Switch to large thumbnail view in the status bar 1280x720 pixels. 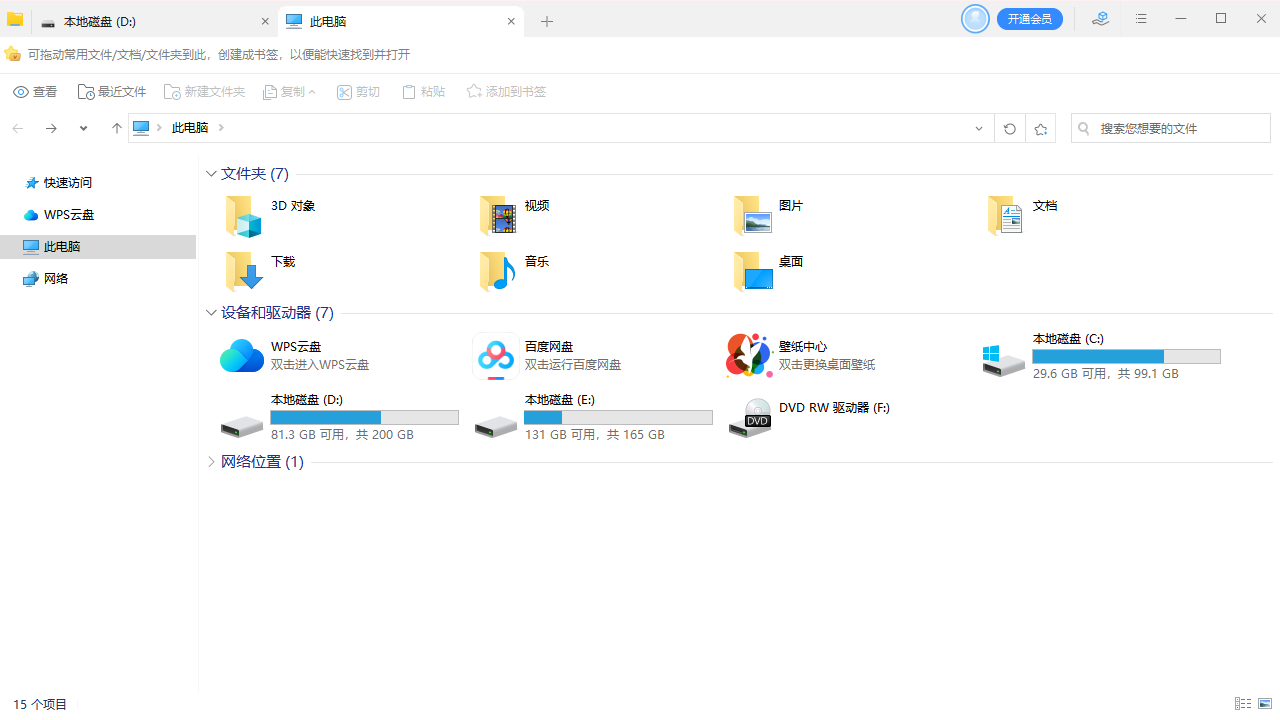tap(1263, 704)
